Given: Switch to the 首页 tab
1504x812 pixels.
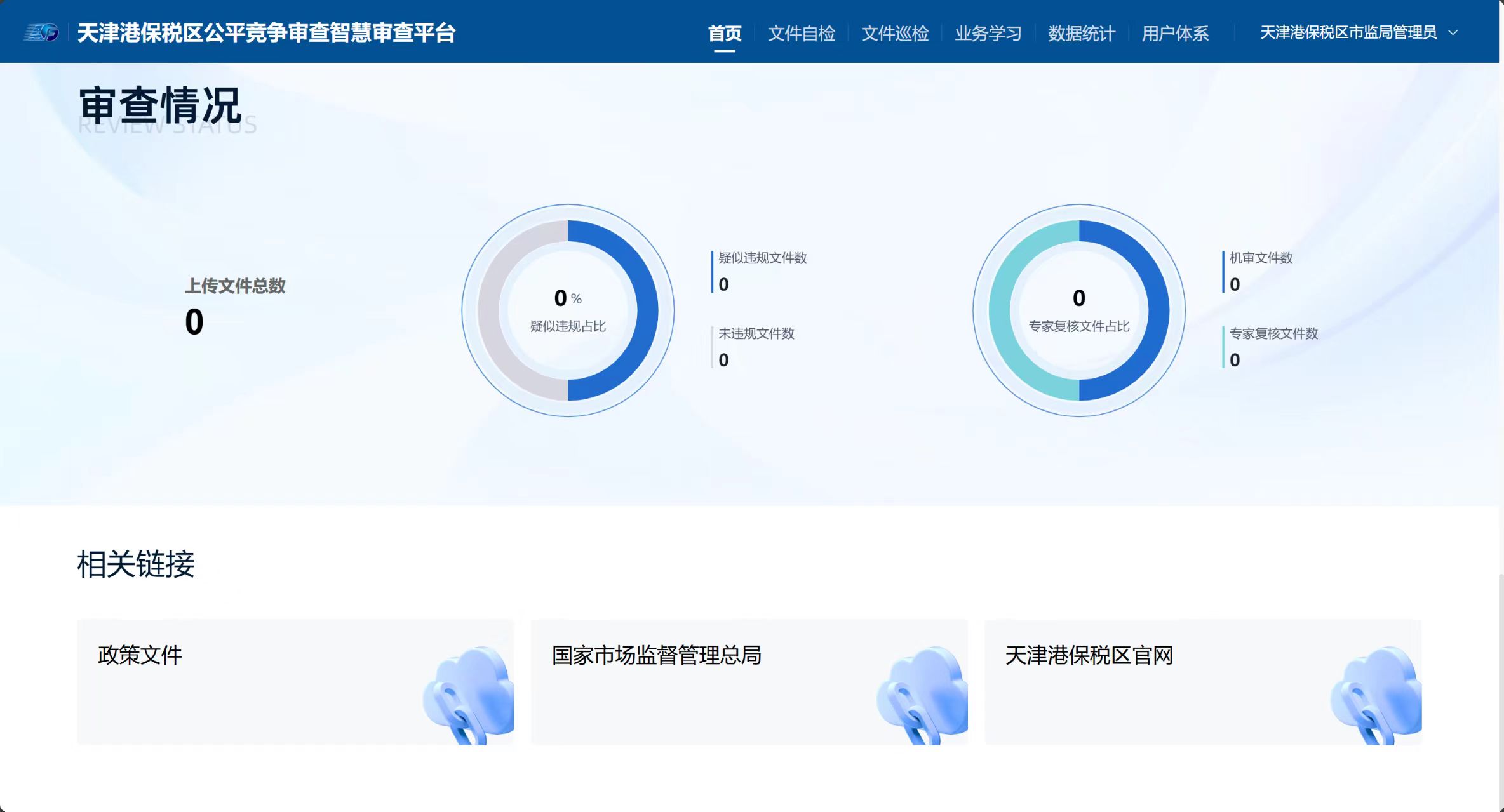Looking at the screenshot, I should [x=724, y=33].
